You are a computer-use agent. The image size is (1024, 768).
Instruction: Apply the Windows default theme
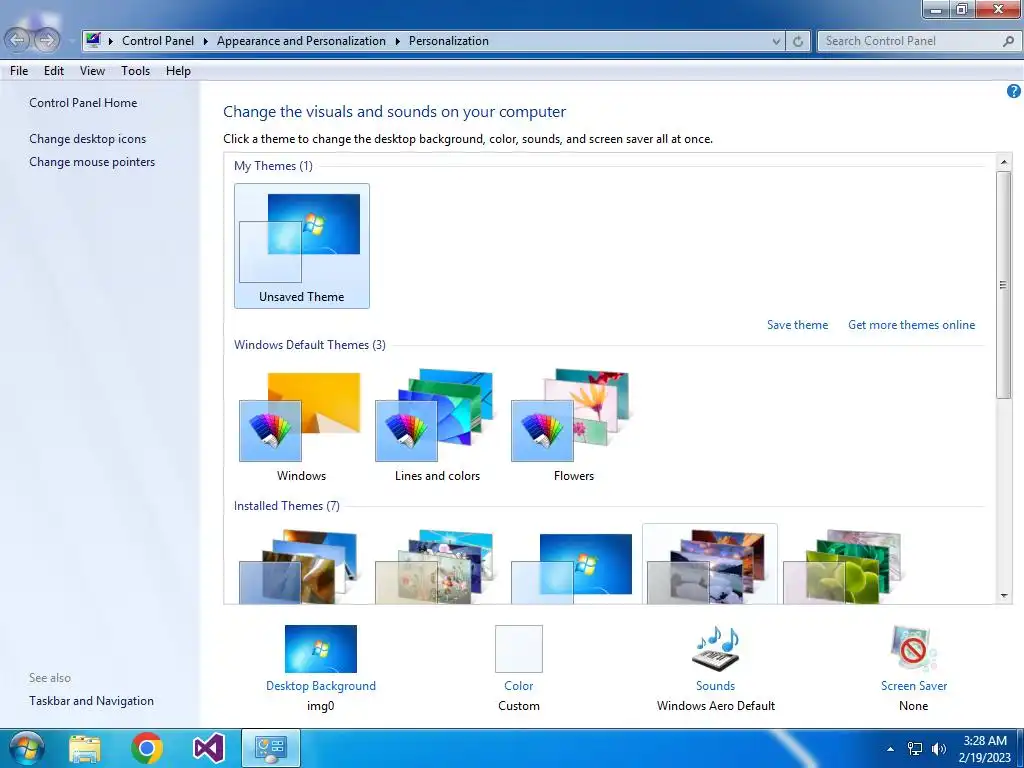tap(301, 426)
